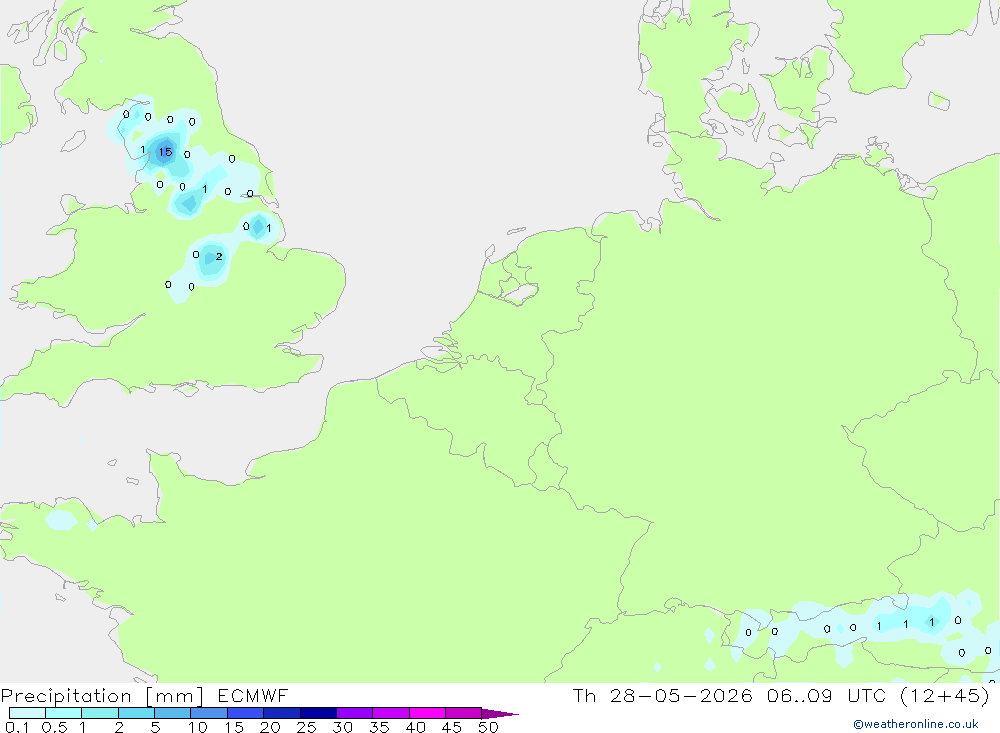Viewport: 1000px width, 733px height.
Task: Click the legend label '45'
Action: [x=452, y=727]
